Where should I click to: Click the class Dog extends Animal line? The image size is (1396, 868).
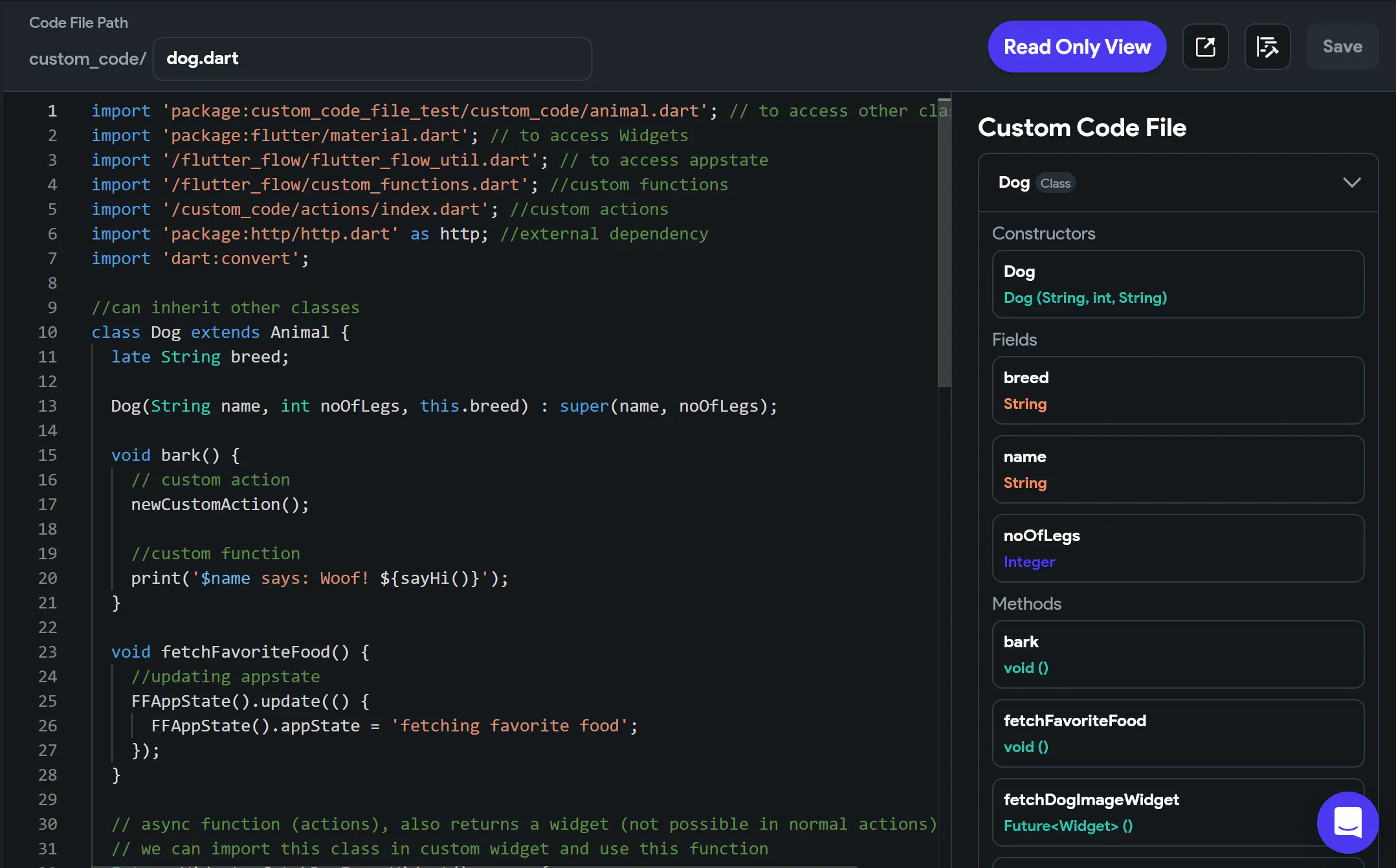(220, 332)
